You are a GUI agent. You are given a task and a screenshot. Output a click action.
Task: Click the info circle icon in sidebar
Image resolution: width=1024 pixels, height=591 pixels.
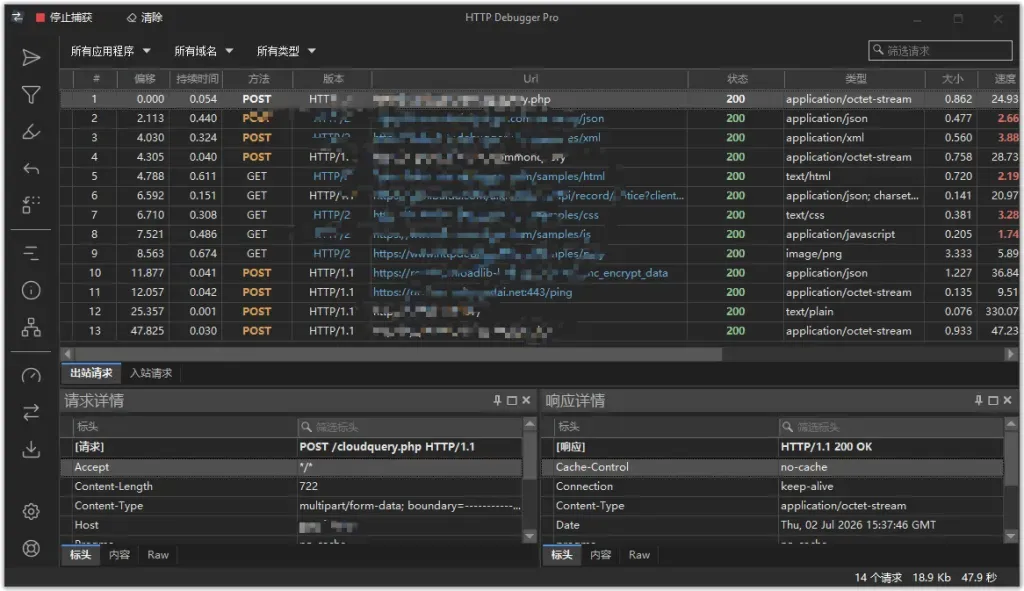point(31,290)
